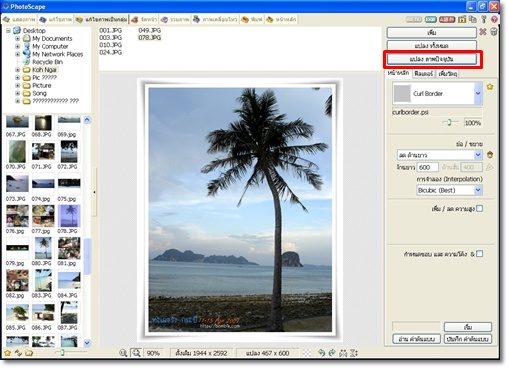Select the Home tab in right panel
Viewport: 508px width, 368px height.
[399, 73]
